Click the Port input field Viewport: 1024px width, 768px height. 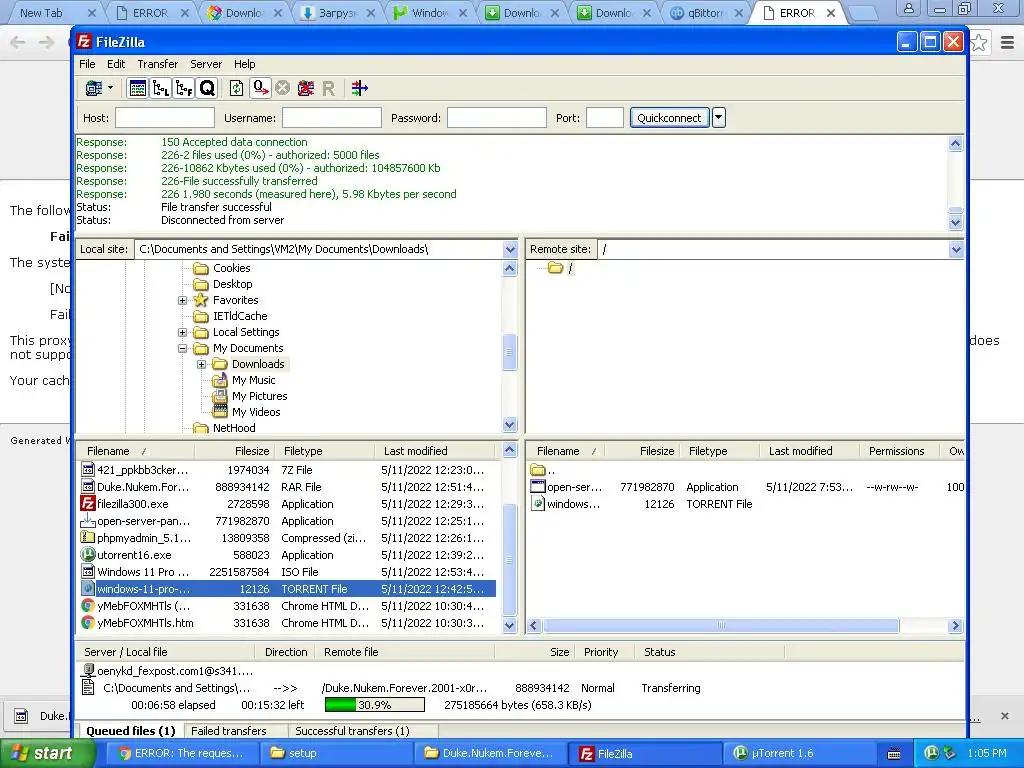605,118
